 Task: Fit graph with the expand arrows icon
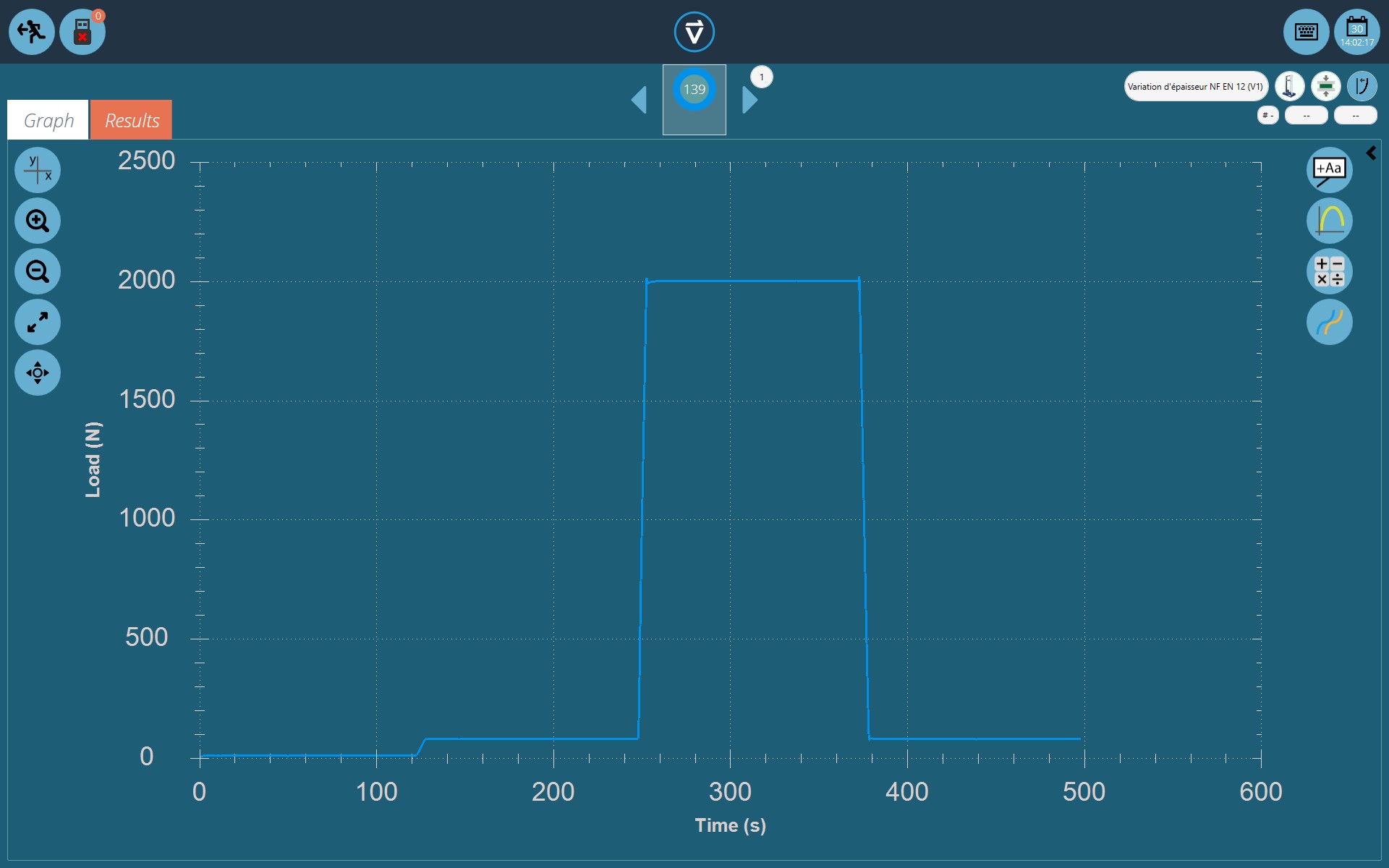point(38,322)
